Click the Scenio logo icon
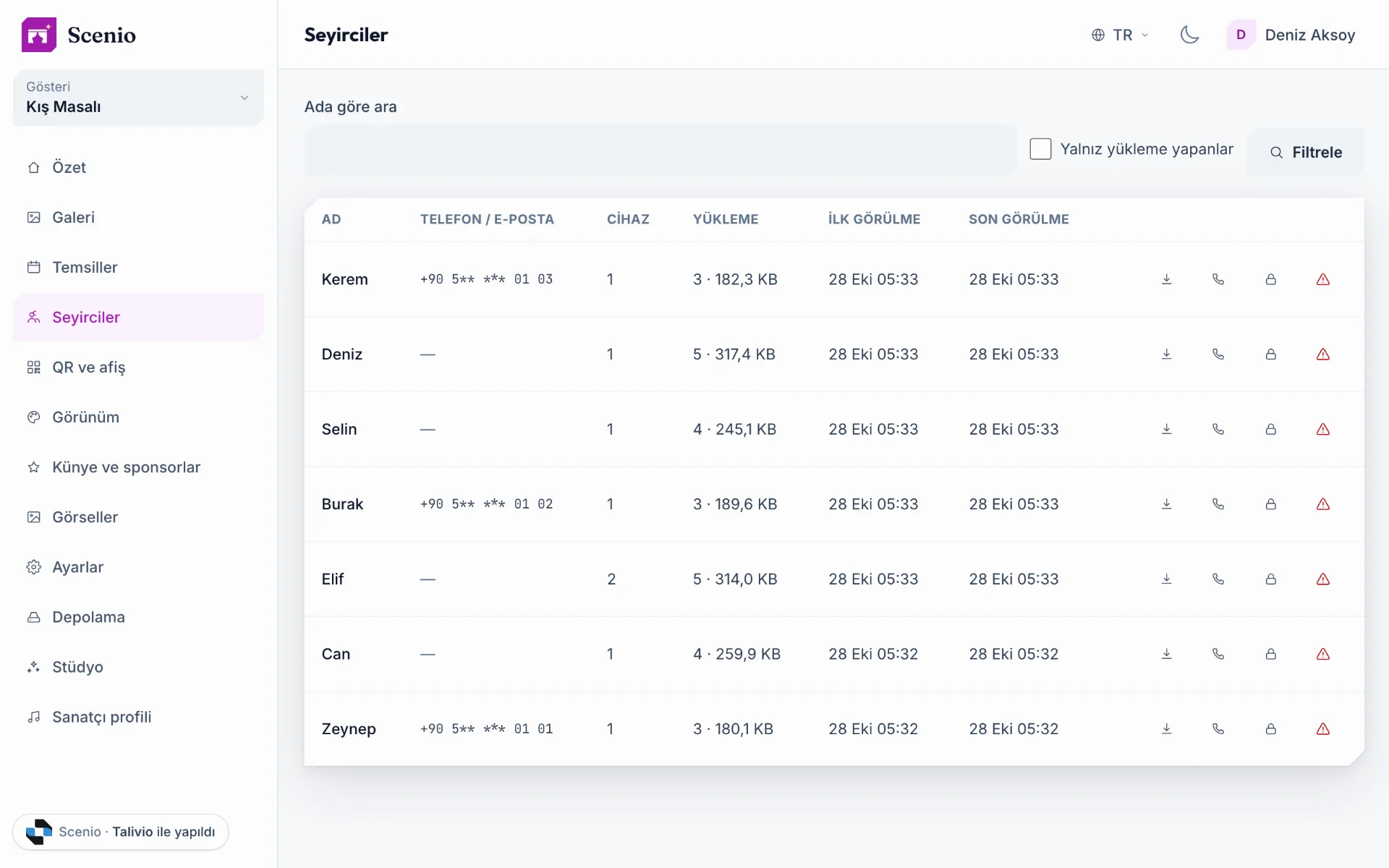 pos(39,35)
